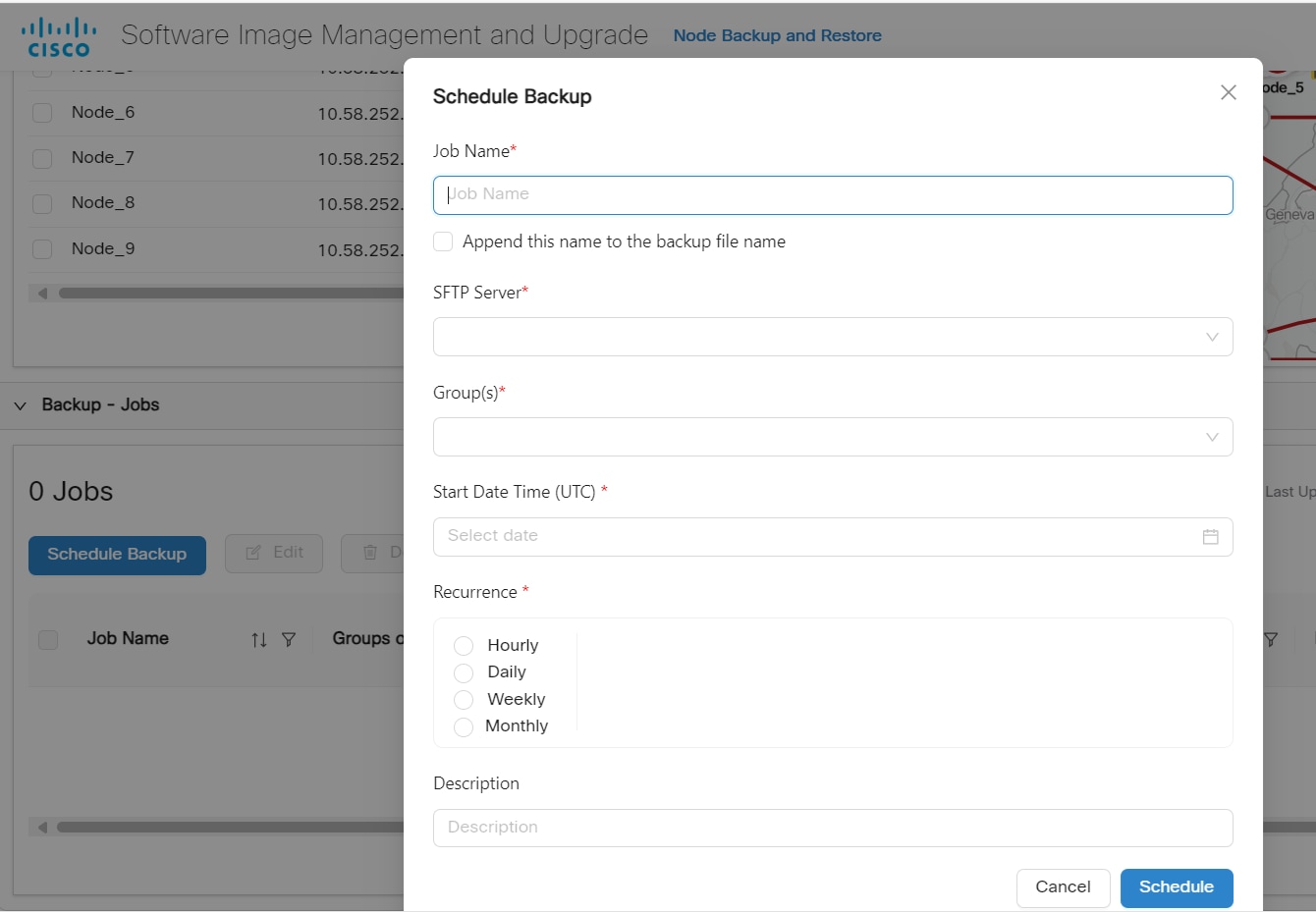Click the Description input field
Viewport: 1316px width, 912px height.
tap(833, 828)
